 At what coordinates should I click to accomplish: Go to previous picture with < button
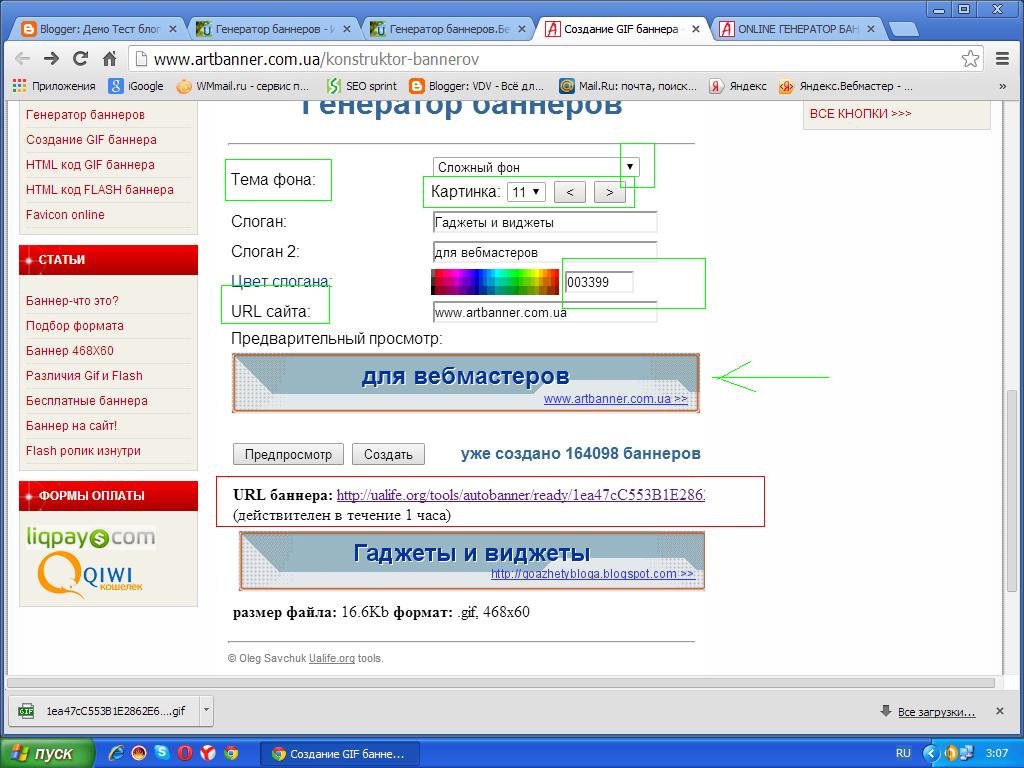(569, 192)
